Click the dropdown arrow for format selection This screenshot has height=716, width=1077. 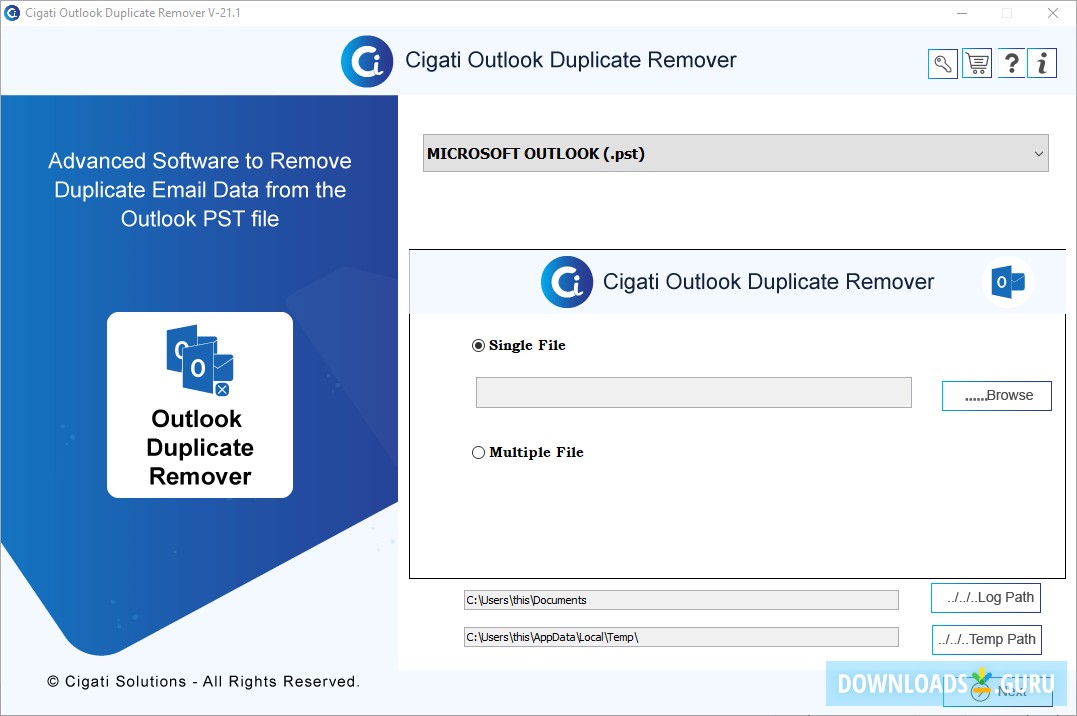1037,153
